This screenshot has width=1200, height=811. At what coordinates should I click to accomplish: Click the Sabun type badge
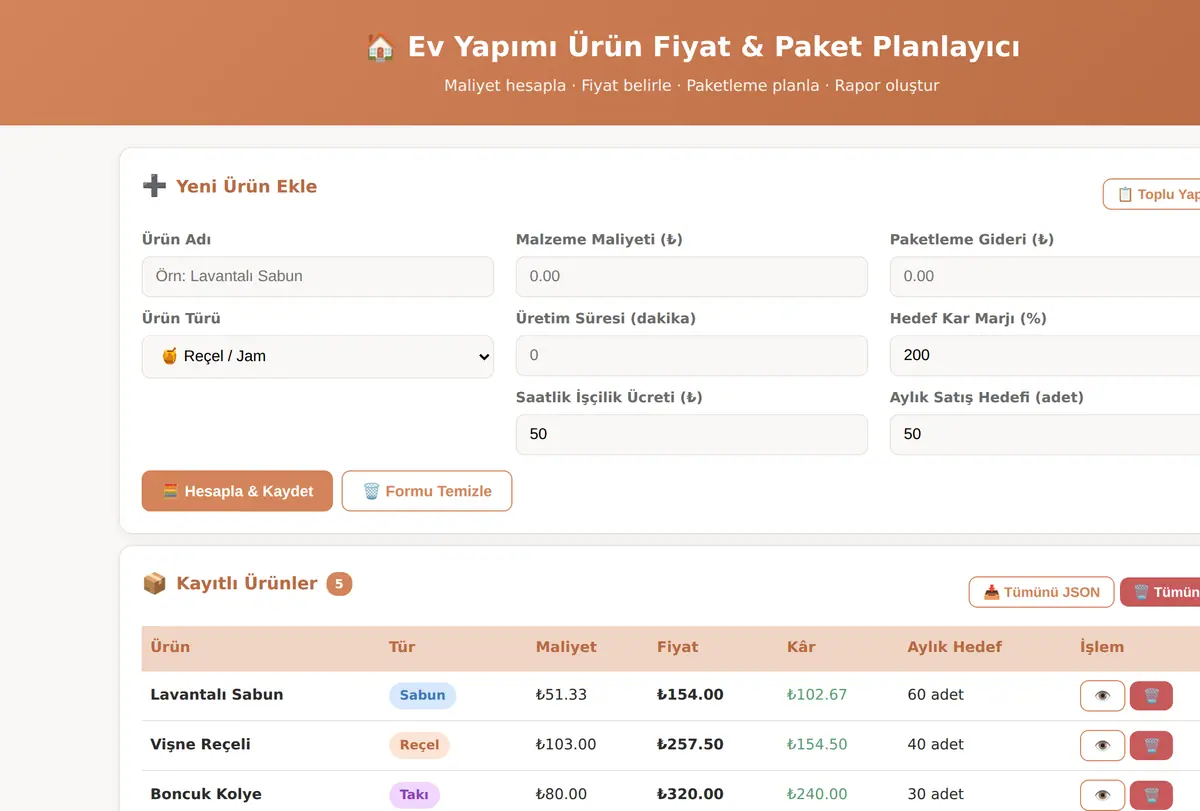(422, 695)
